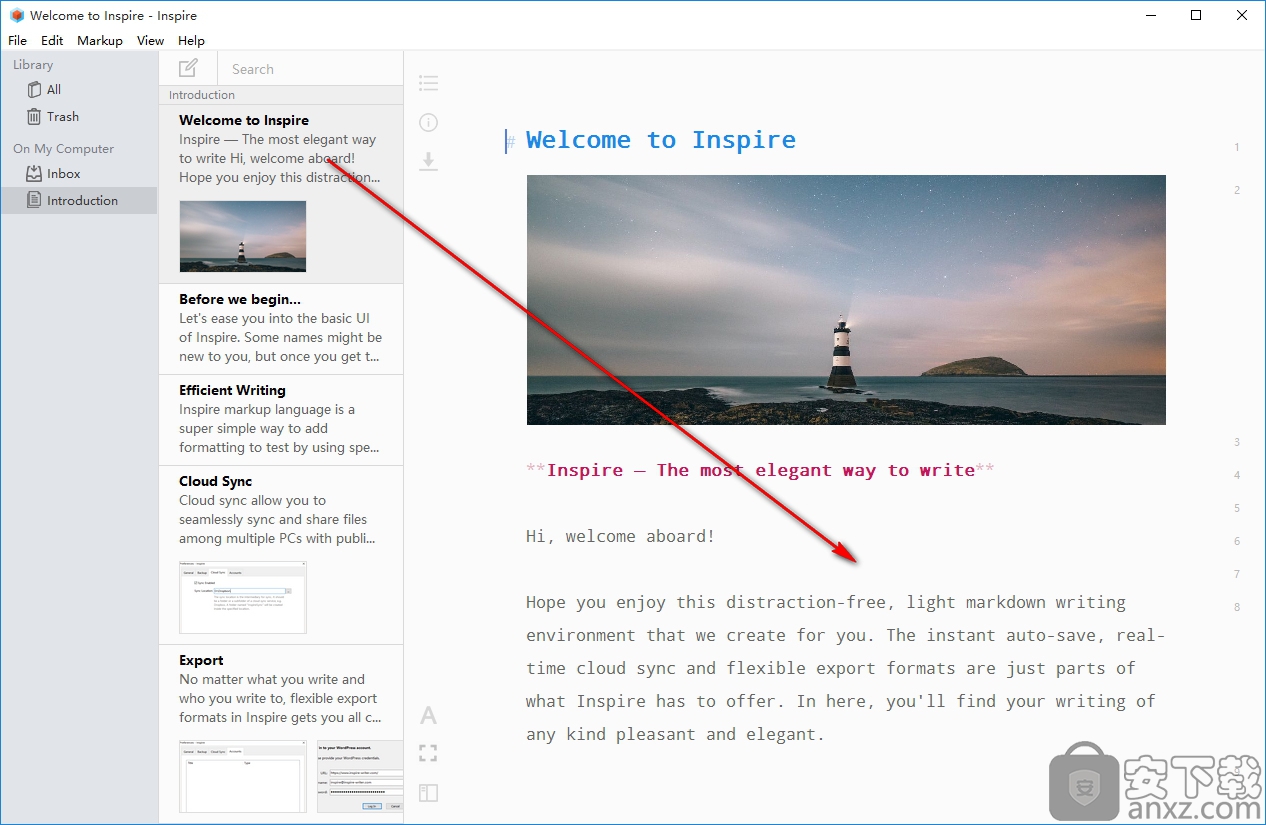Click the Hi, welcome aboard! line
Image resolution: width=1266 pixels, height=825 pixels.
click(621, 536)
